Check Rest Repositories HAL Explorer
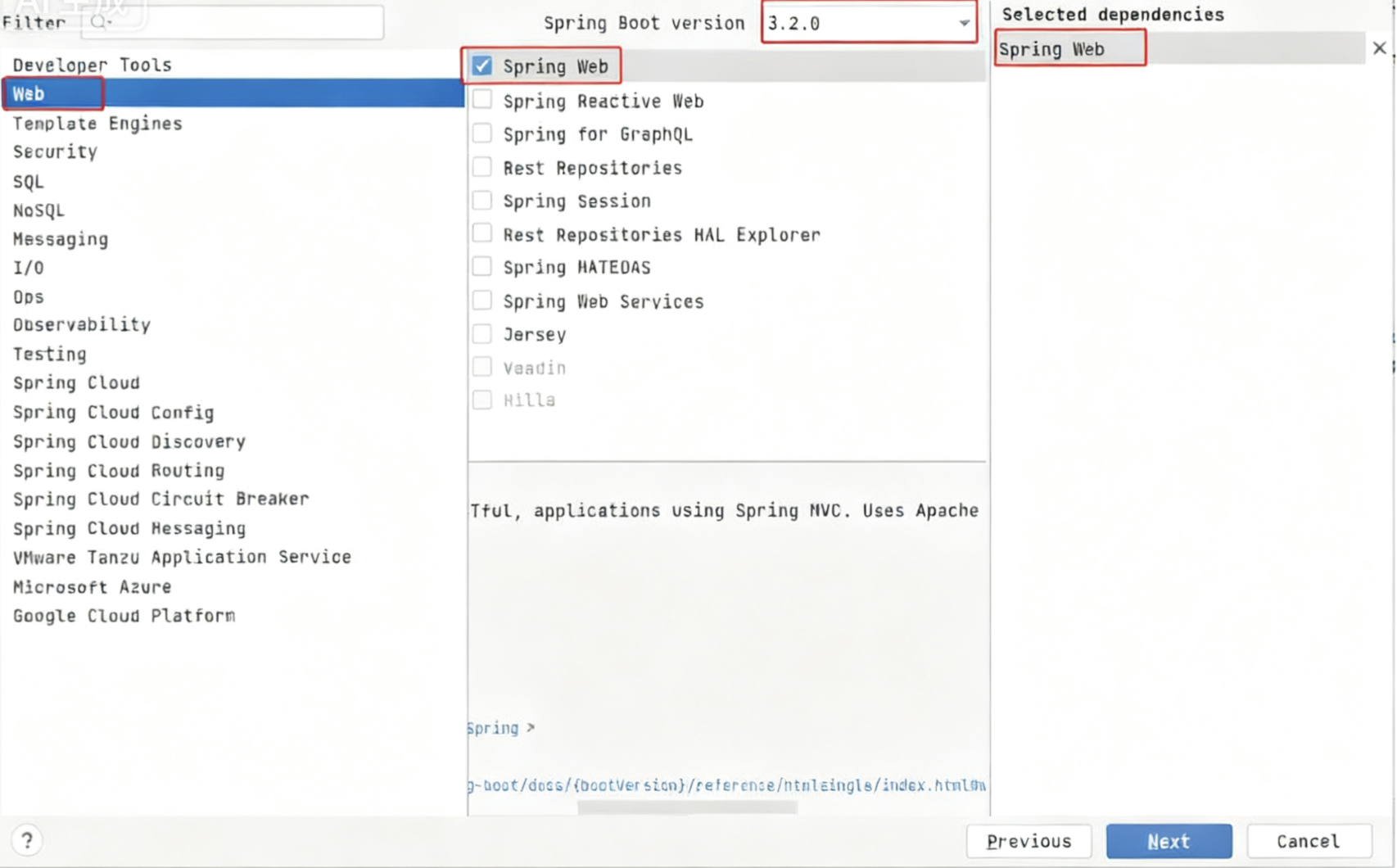 coord(482,234)
